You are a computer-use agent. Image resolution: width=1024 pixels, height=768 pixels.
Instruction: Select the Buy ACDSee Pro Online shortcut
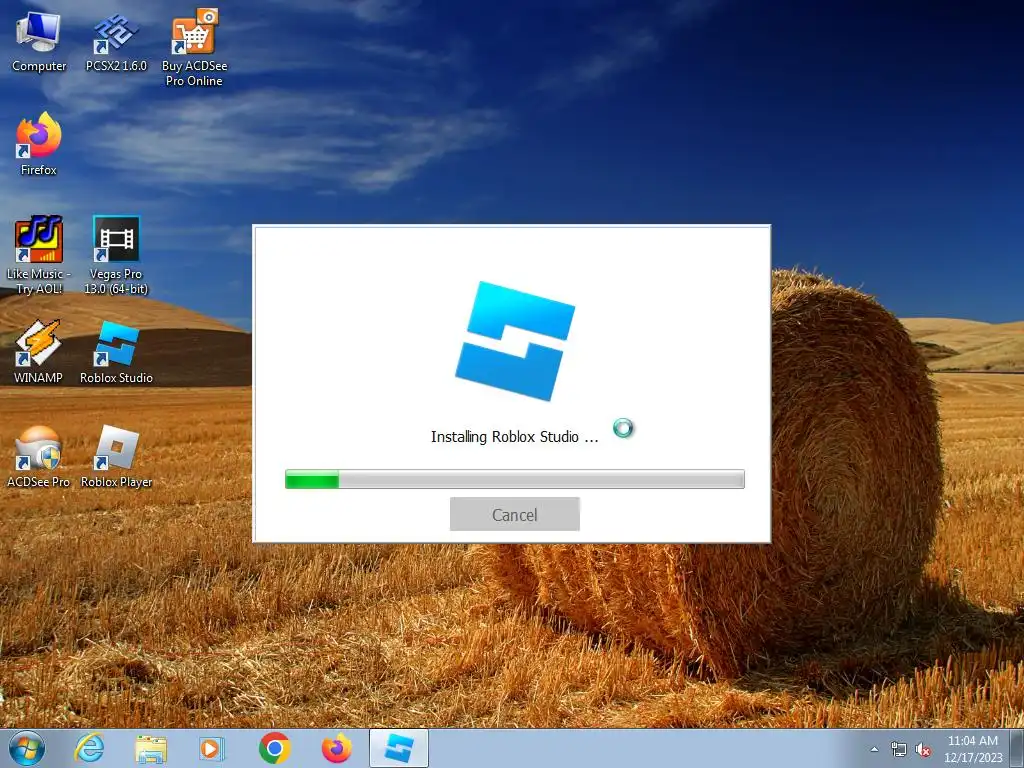pos(194,48)
